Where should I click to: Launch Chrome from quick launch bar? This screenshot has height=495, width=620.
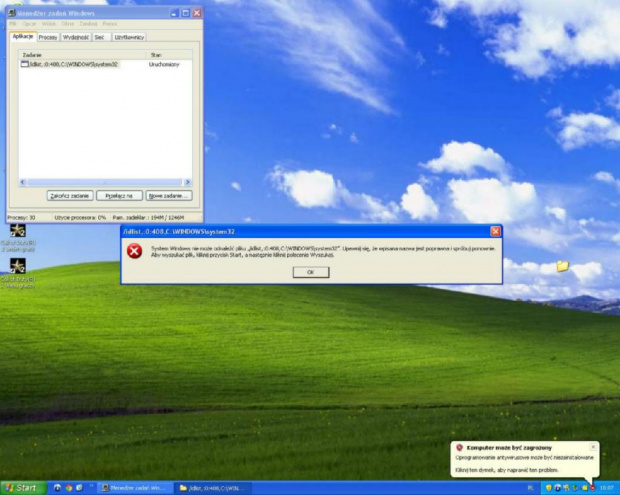click(x=69, y=488)
